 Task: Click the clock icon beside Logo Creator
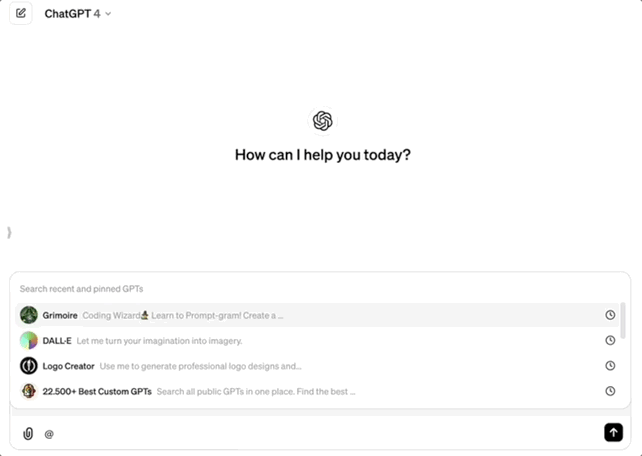click(610, 366)
